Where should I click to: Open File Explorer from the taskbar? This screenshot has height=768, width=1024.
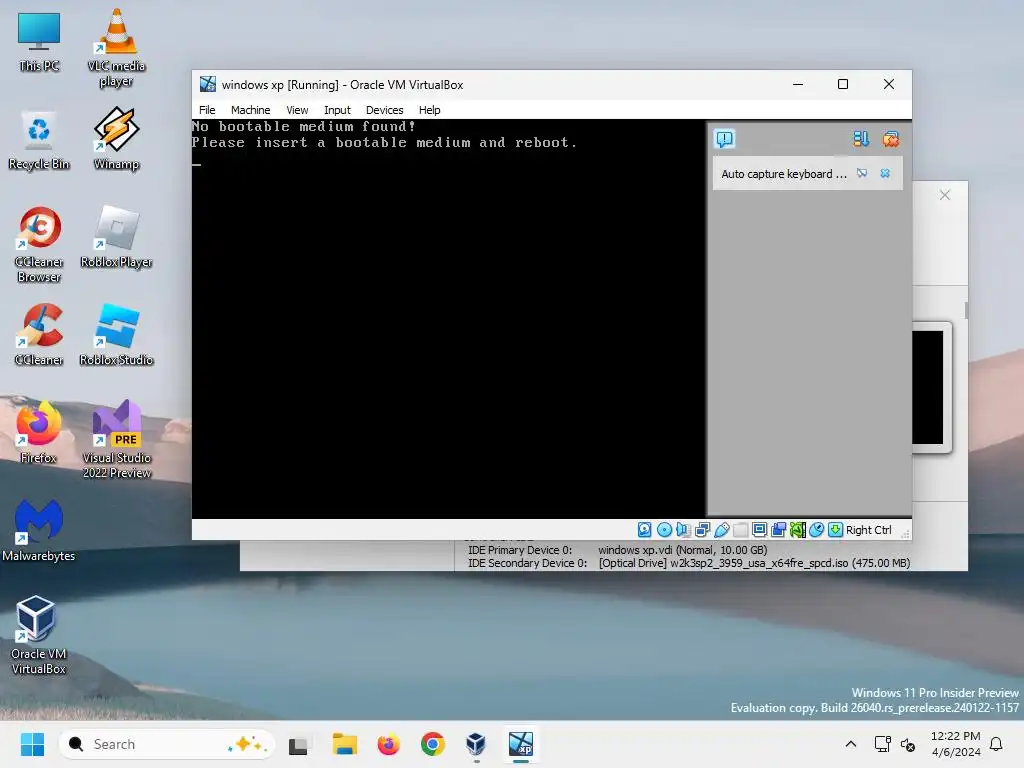tap(344, 744)
